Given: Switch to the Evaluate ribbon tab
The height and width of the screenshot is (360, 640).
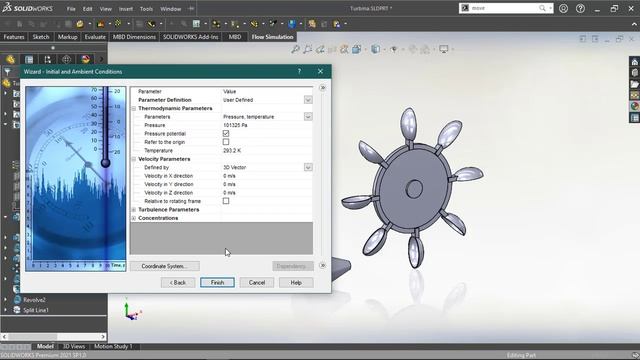Looking at the screenshot, I should tap(95, 37).
